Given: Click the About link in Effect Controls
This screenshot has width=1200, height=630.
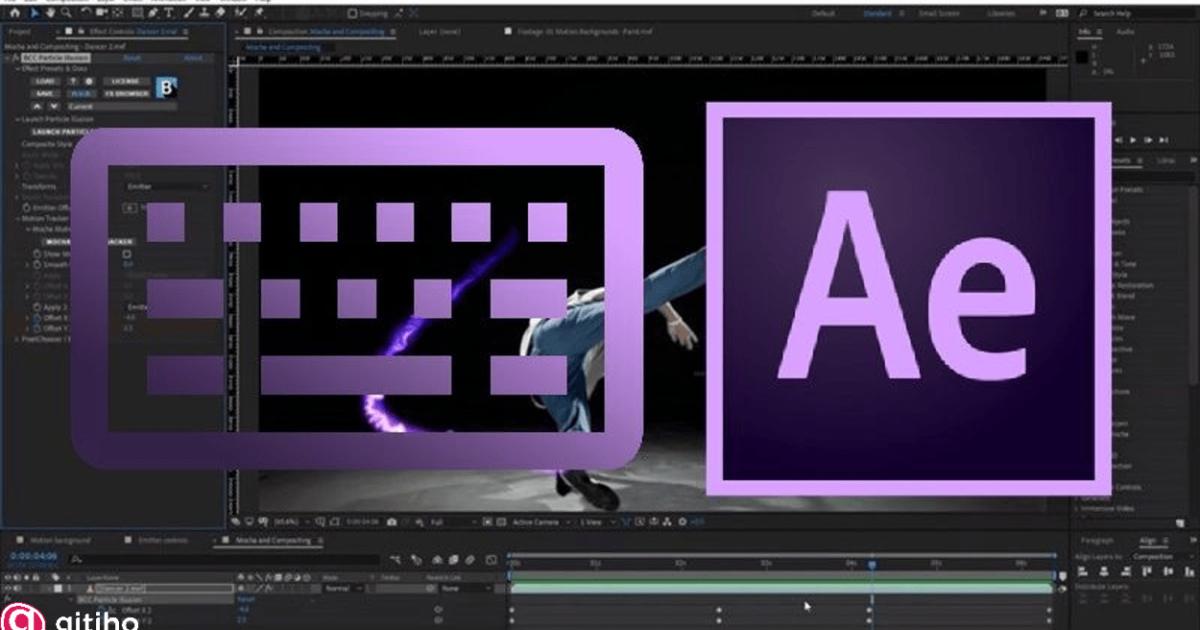Looking at the screenshot, I should (x=194, y=58).
